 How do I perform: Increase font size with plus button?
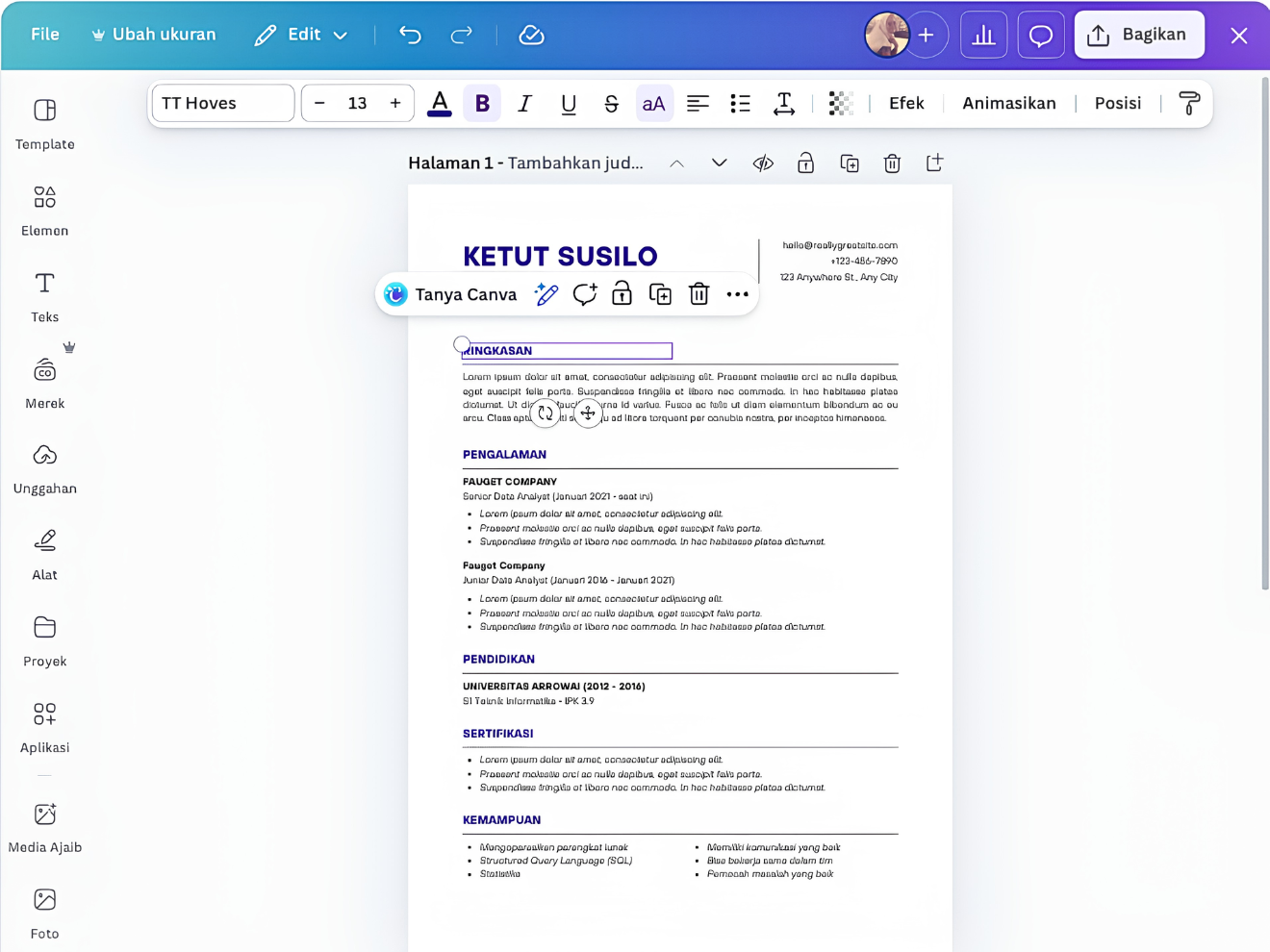(x=395, y=104)
